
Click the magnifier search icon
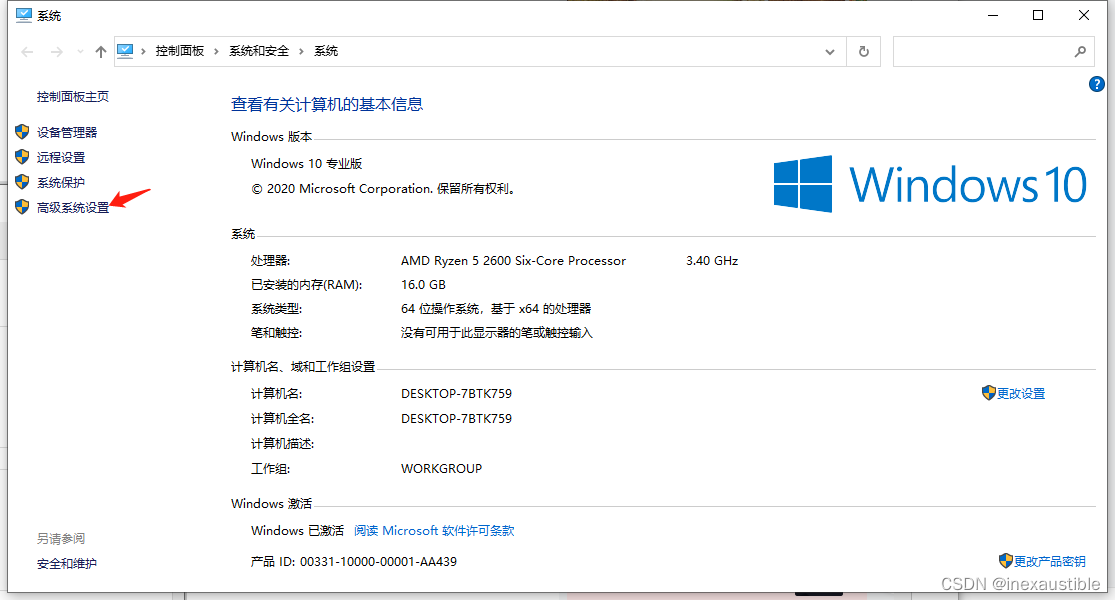click(x=1080, y=52)
